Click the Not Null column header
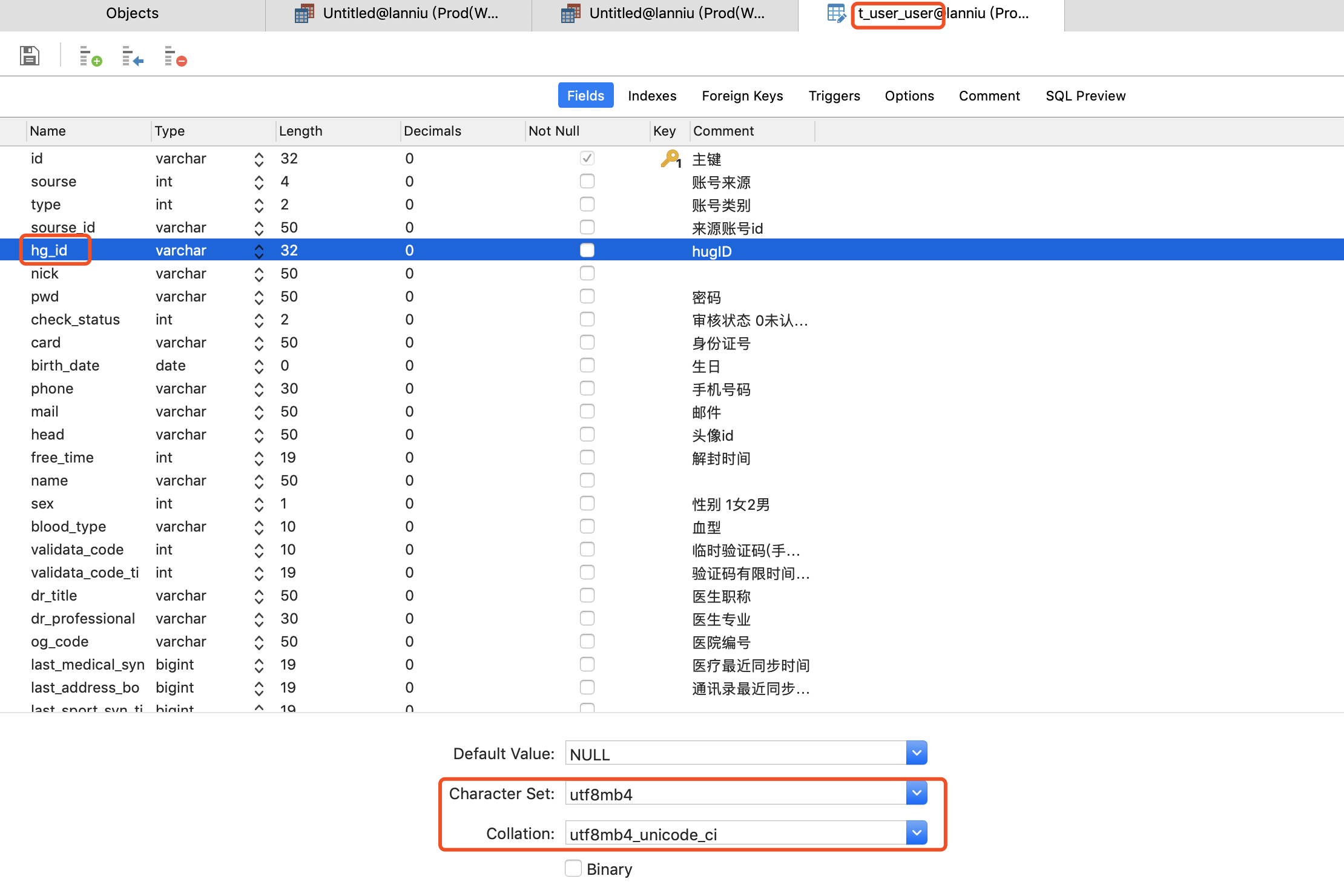The image size is (1344, 896). 588,131
